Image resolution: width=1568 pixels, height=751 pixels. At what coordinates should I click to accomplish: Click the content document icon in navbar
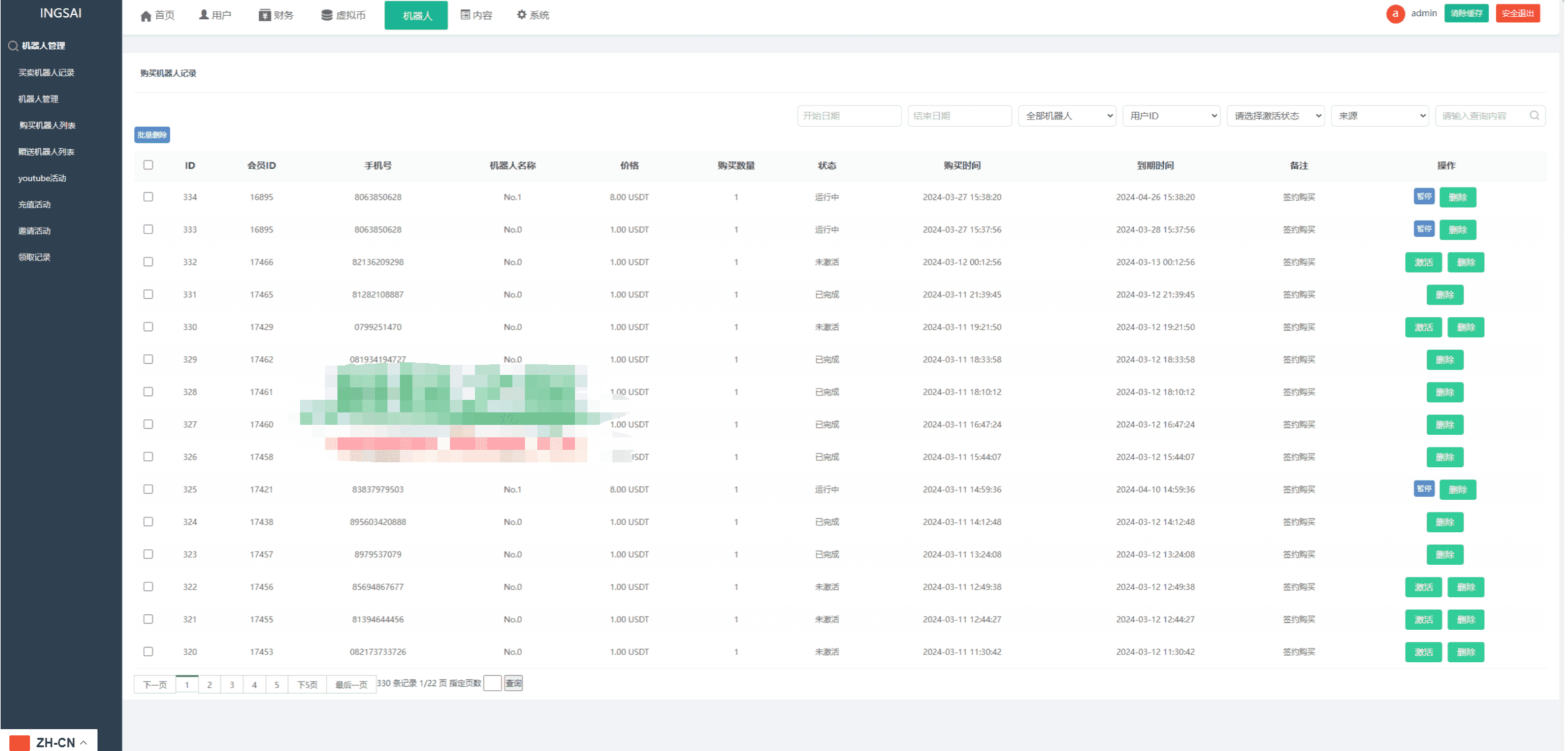[x=465, y=15]
